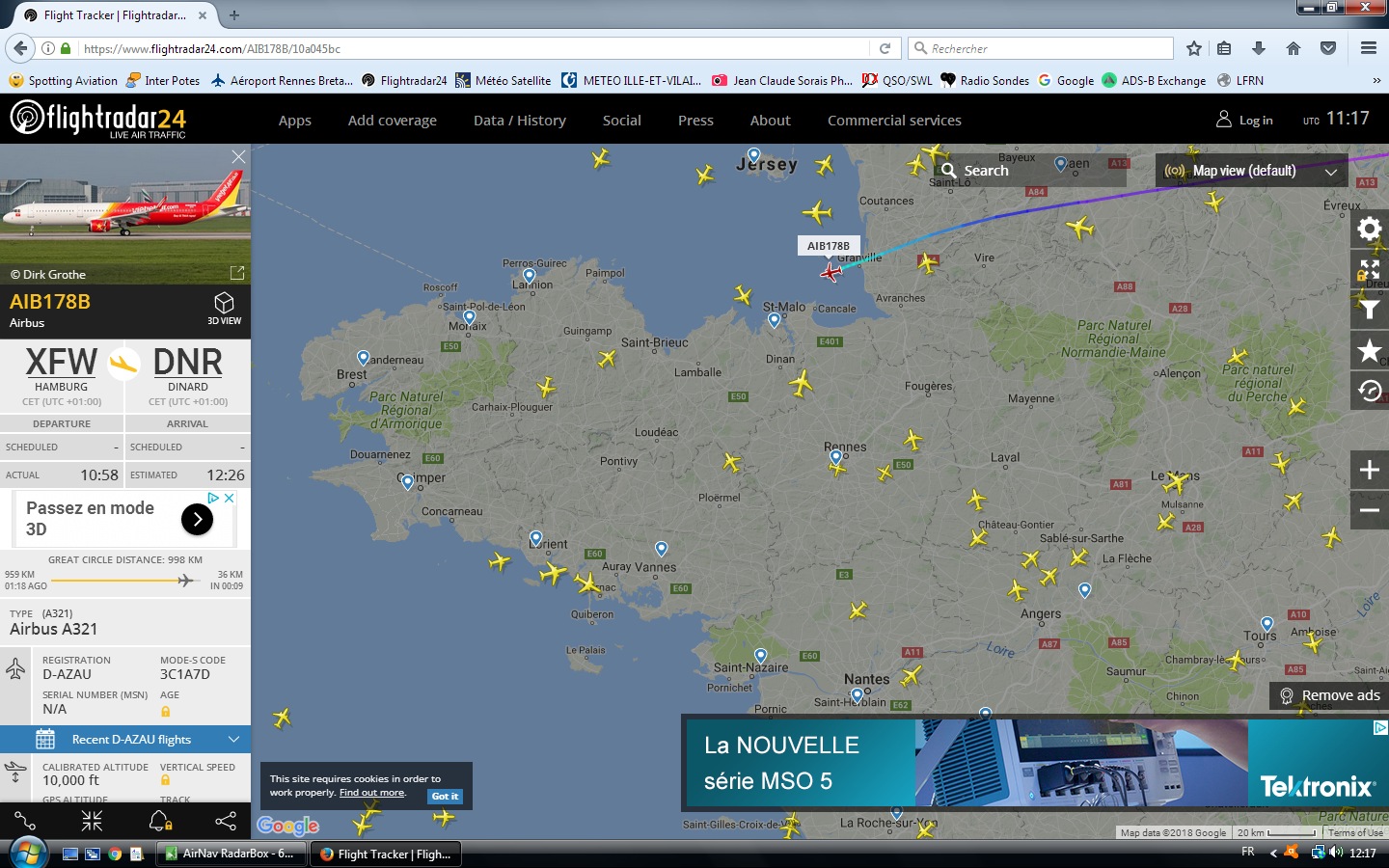This screenshot has width=1389, height=868.
Task: Open the locked alert bell icon
Action: [159, 821]
